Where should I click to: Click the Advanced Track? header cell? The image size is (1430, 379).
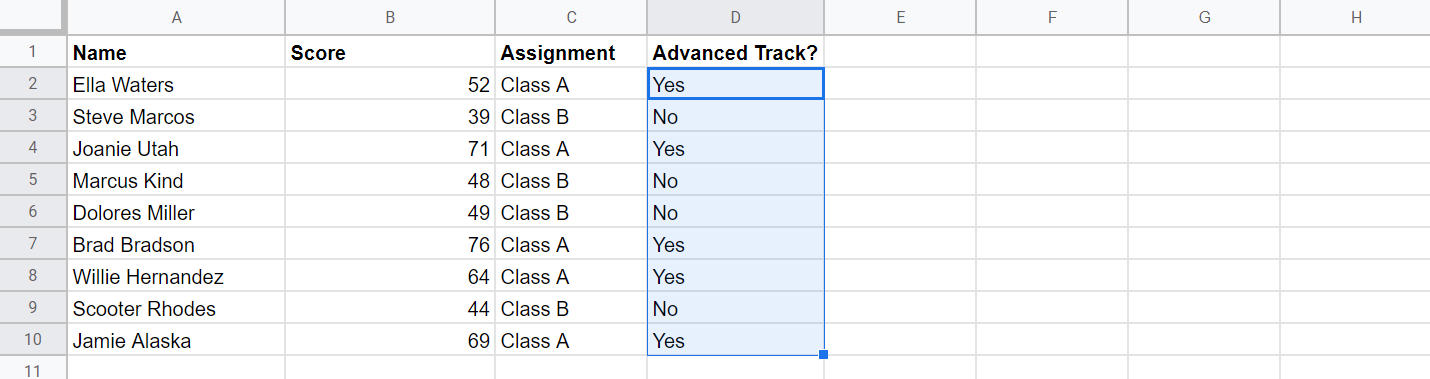click(x=735, y=53)
